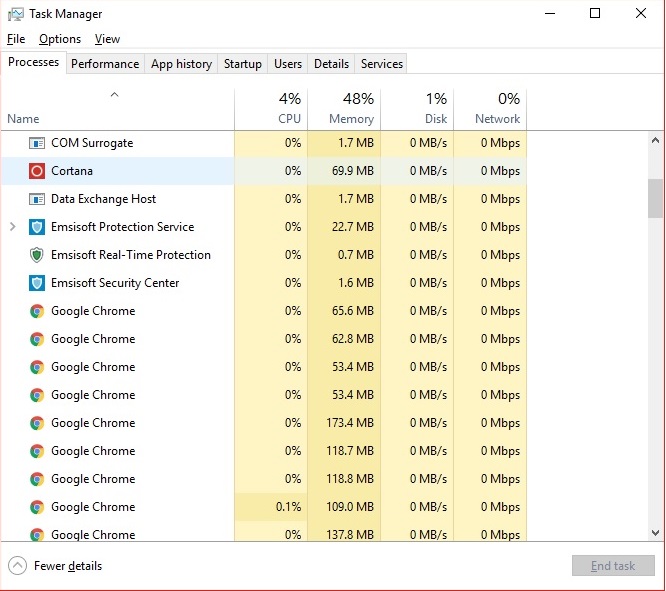The image size is (666, 591).
Task: Select the Data Exchange Host process name
Action: pos(104,199)
